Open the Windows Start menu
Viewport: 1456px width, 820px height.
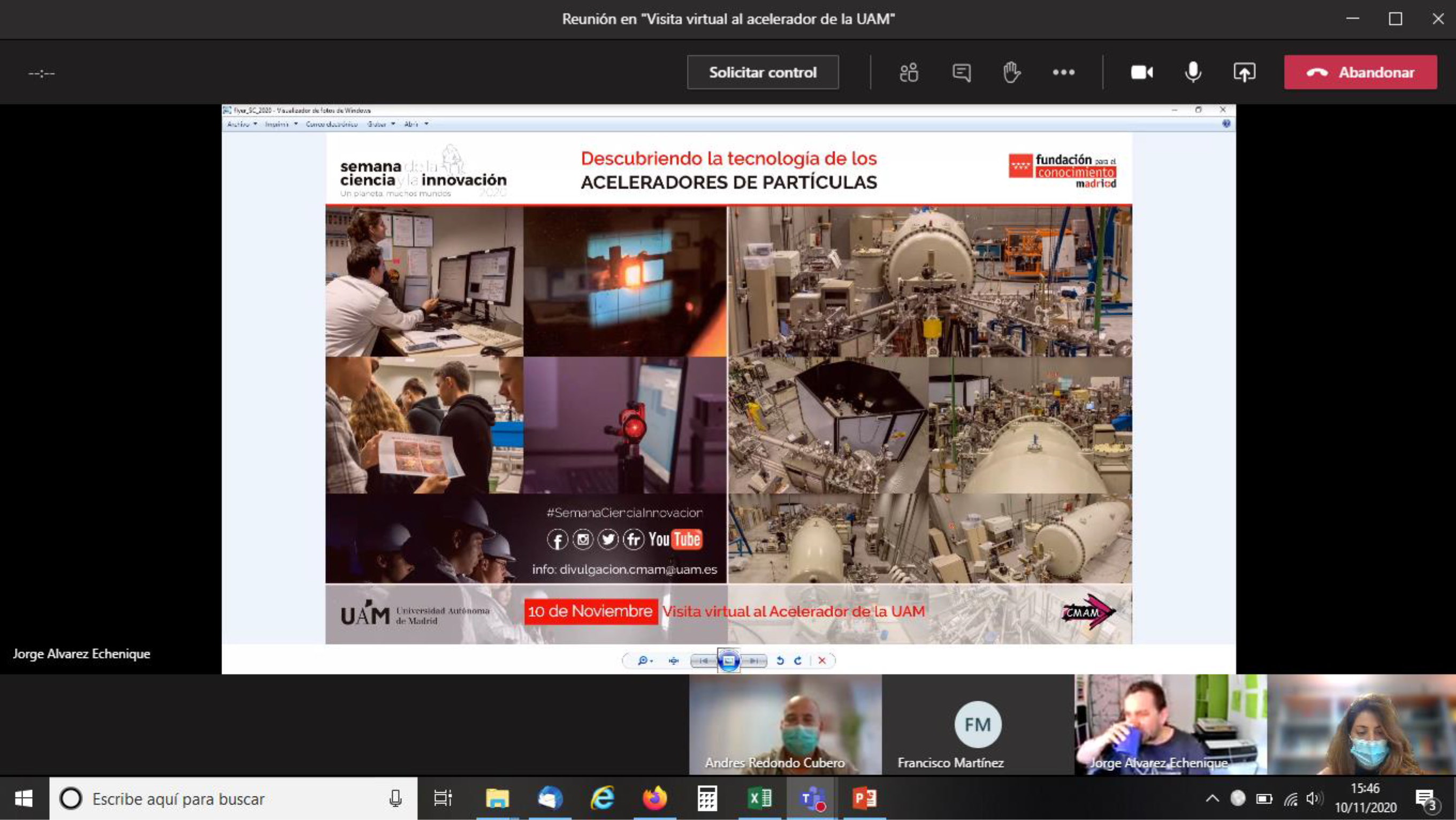coord(24,798)
